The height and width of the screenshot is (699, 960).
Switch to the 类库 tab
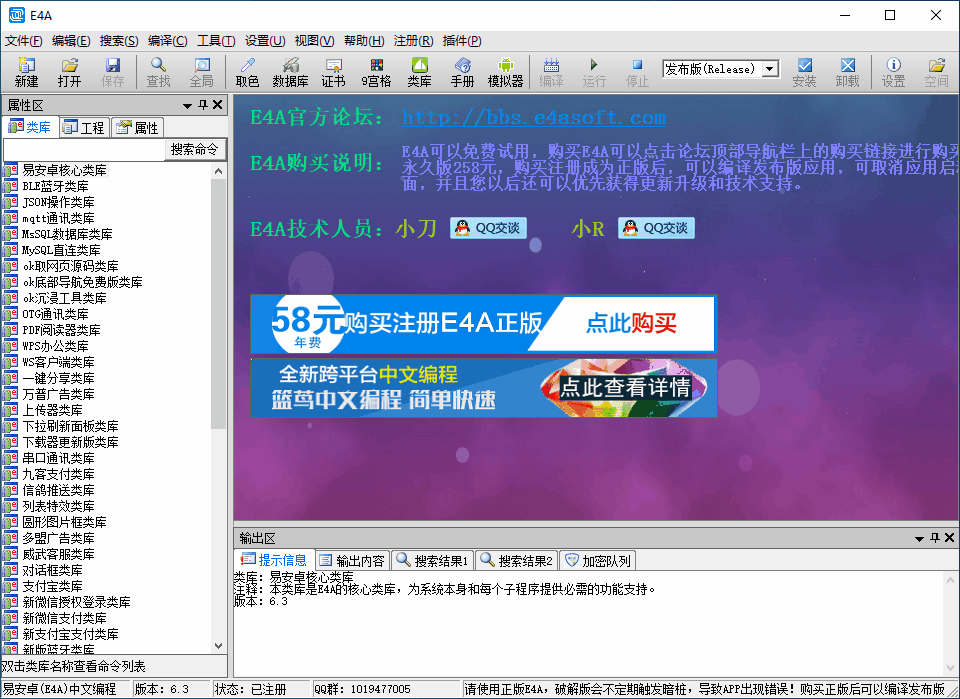(x=30, y=127)
